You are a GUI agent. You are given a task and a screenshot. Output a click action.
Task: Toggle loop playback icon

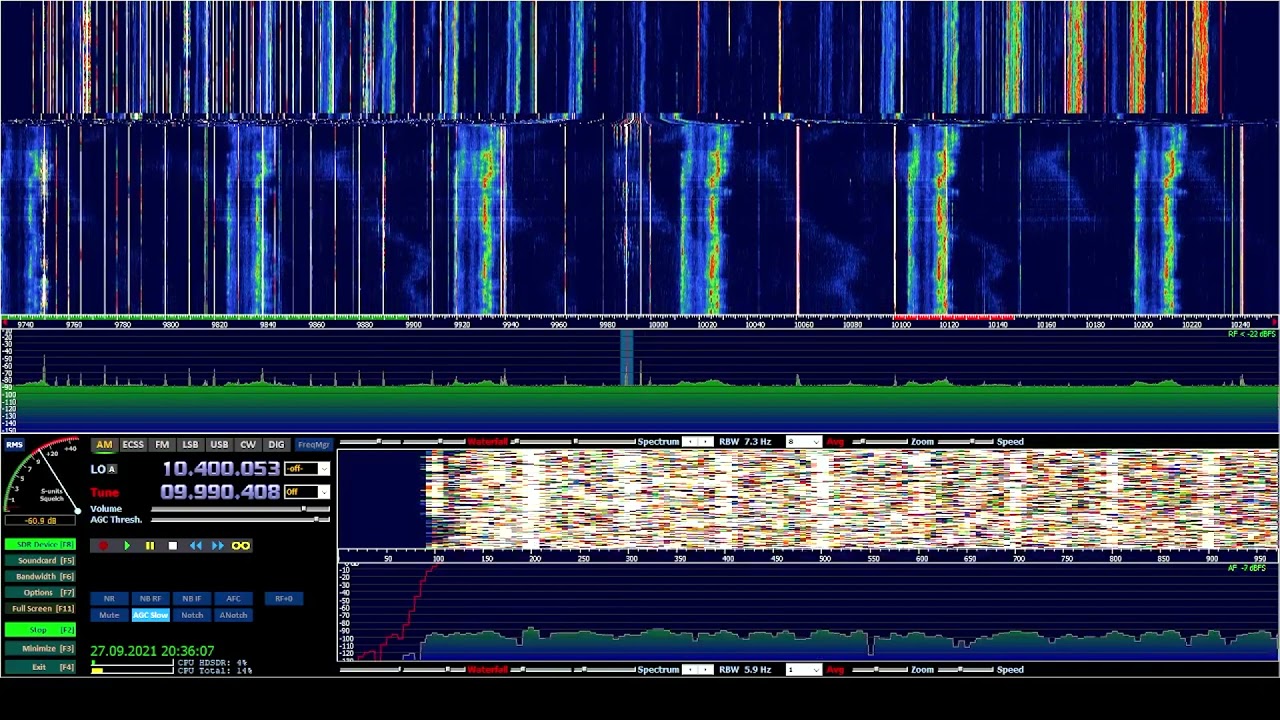[x=241, y=546]
